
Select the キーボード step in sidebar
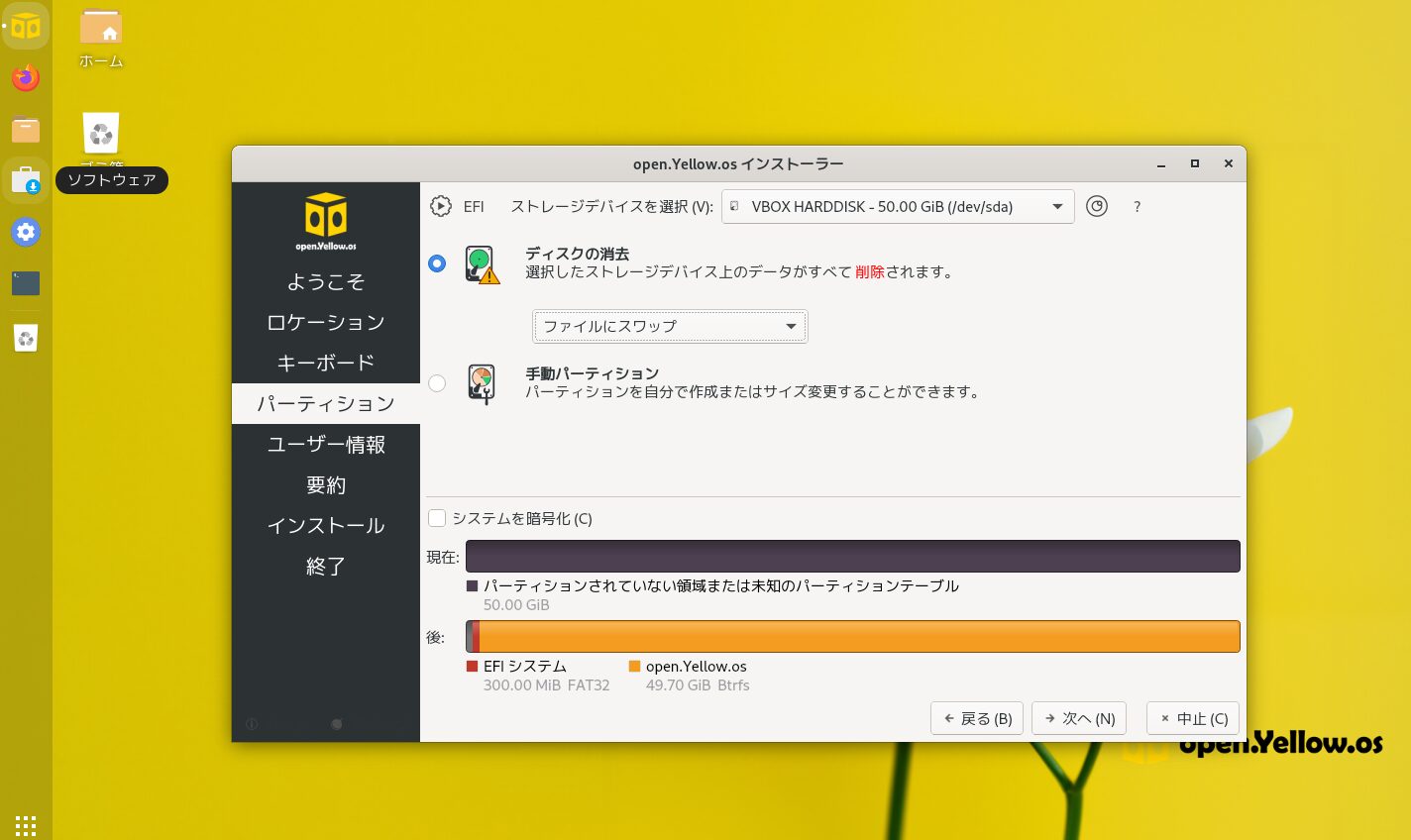(326, 364)
